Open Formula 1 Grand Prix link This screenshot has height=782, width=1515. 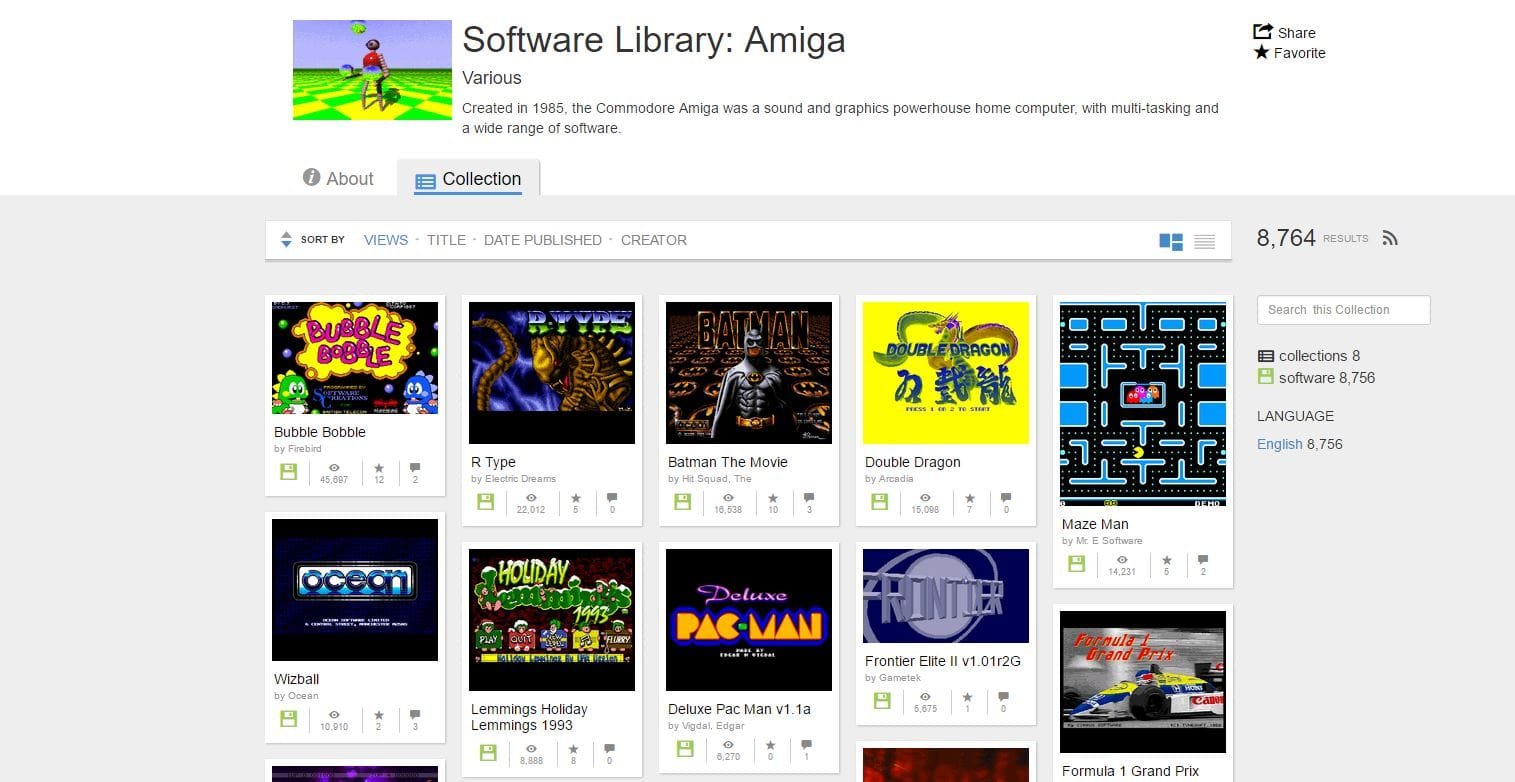(x=1130, y=771)
